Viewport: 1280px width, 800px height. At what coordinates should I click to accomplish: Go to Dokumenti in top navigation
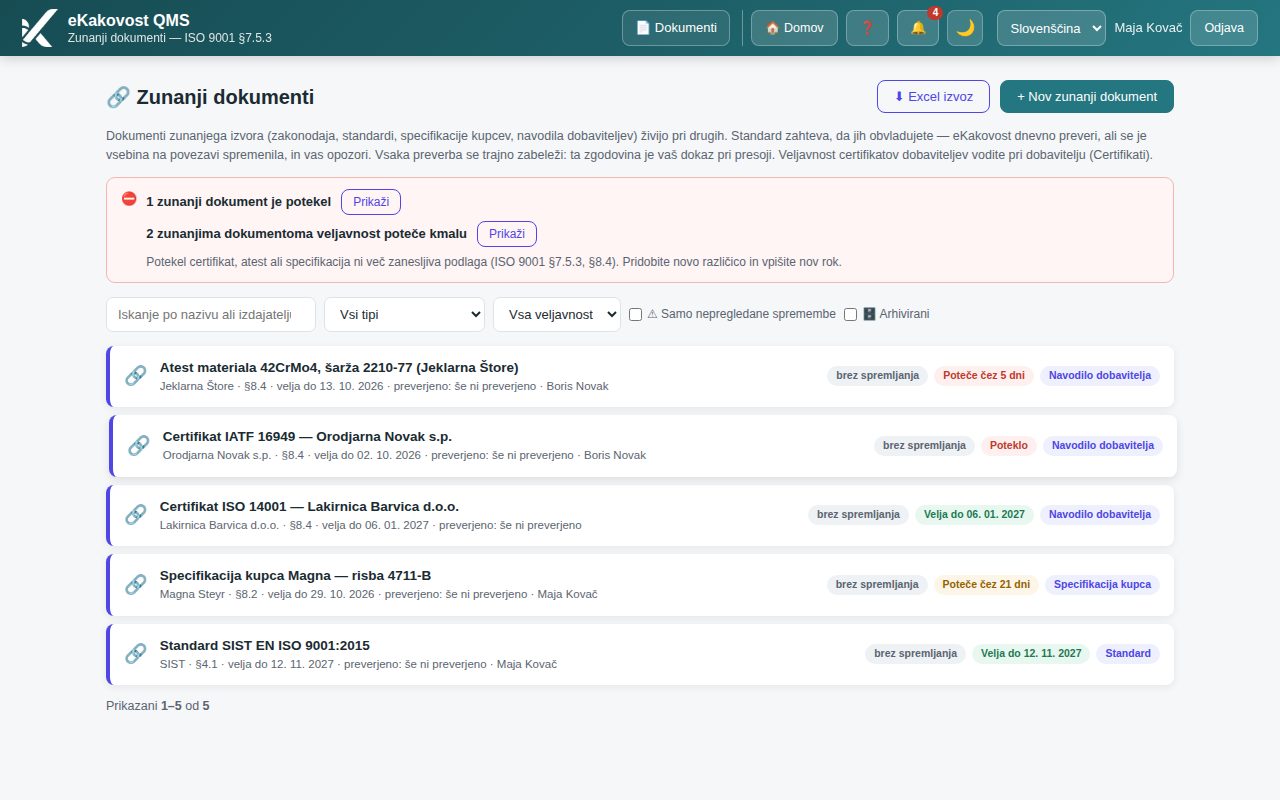click(676, 28)
